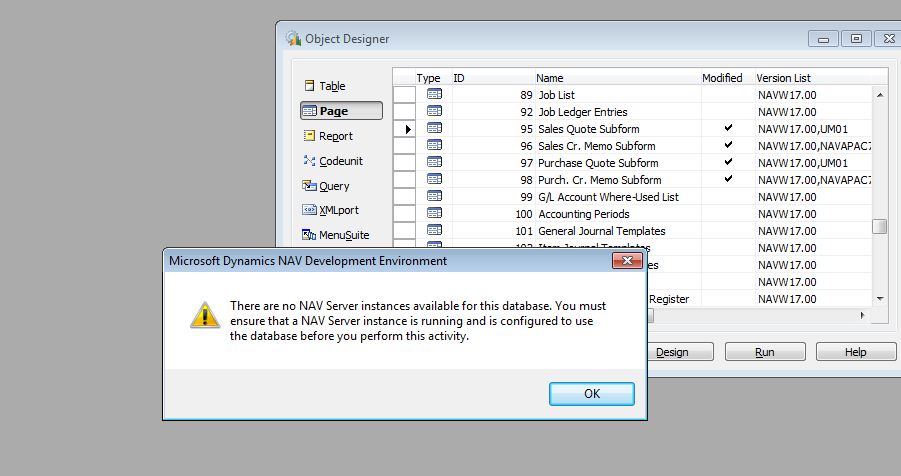Image resolution: width=901 pixels, height=476 pixels.
Task: Click page icon of Sales Cr. Memo Subform
Action: tap(434, 145)
